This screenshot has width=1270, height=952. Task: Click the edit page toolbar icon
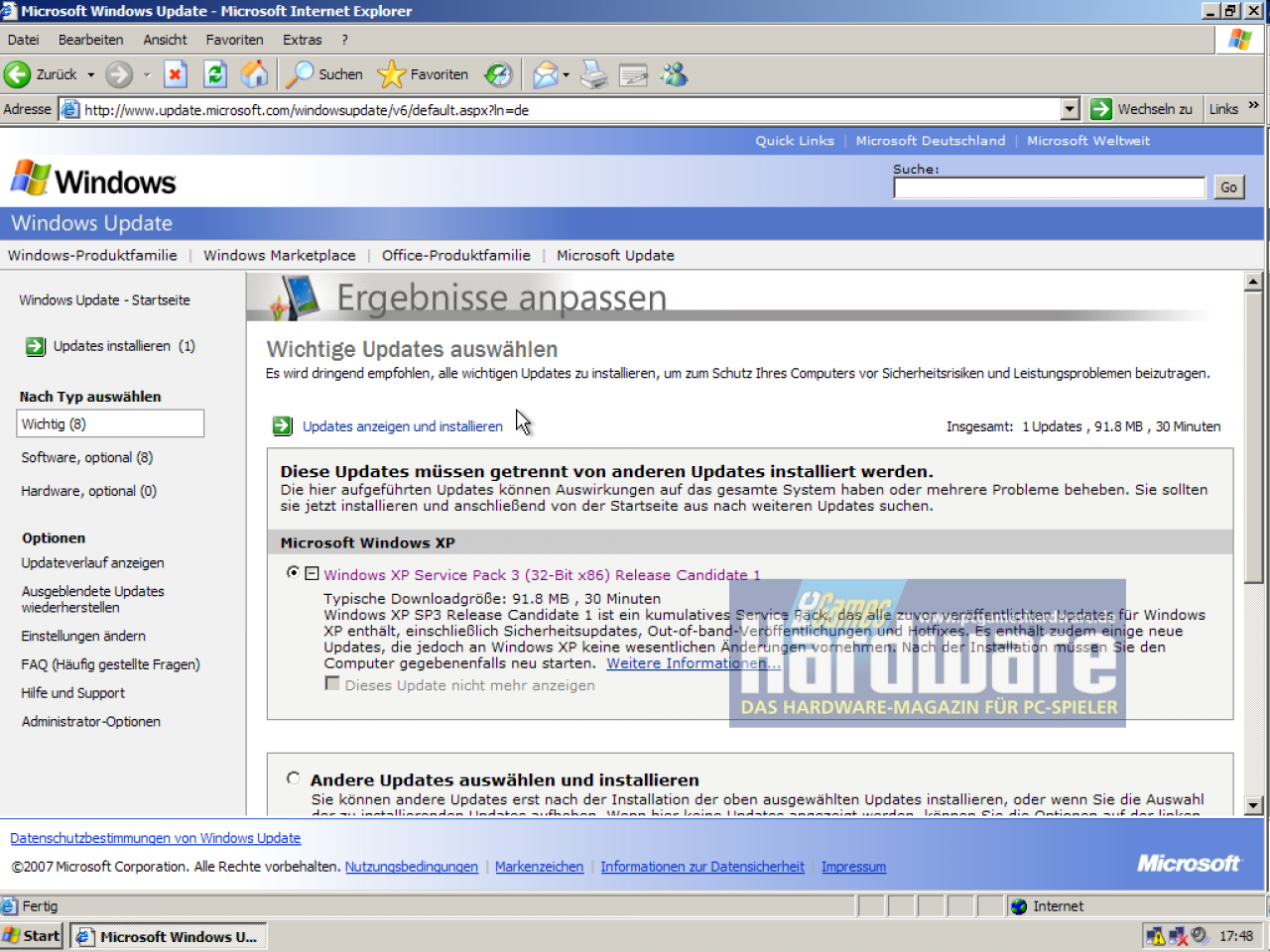point(633,74)
